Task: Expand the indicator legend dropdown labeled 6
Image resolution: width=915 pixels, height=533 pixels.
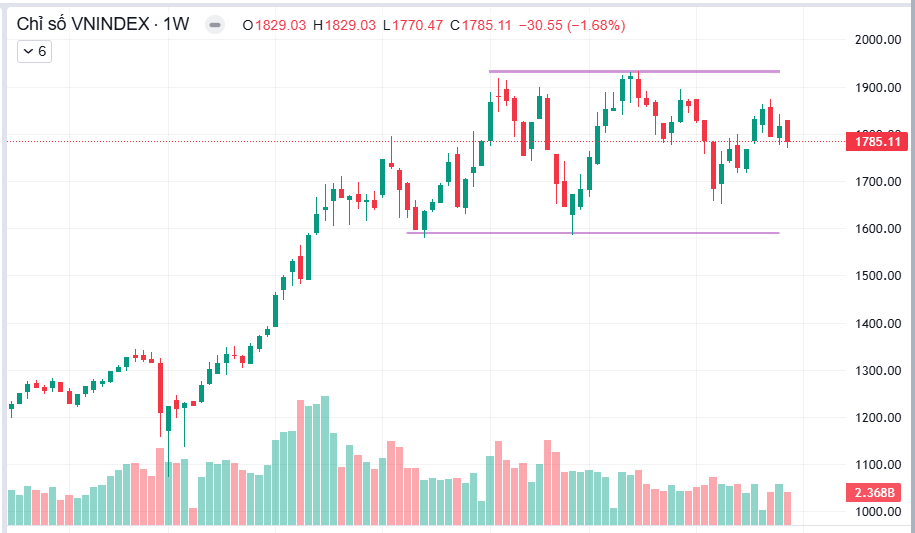Action: pos(34,51)
